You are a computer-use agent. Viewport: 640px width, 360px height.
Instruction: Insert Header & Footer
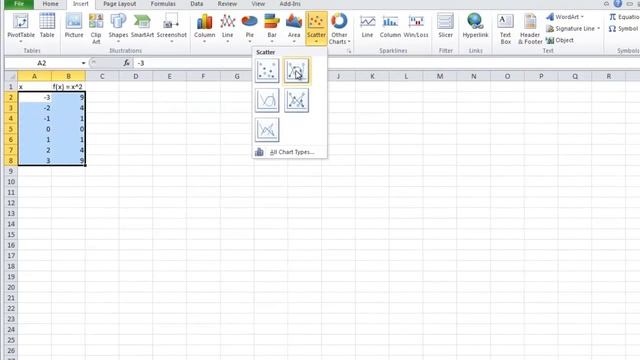point(530,28)
